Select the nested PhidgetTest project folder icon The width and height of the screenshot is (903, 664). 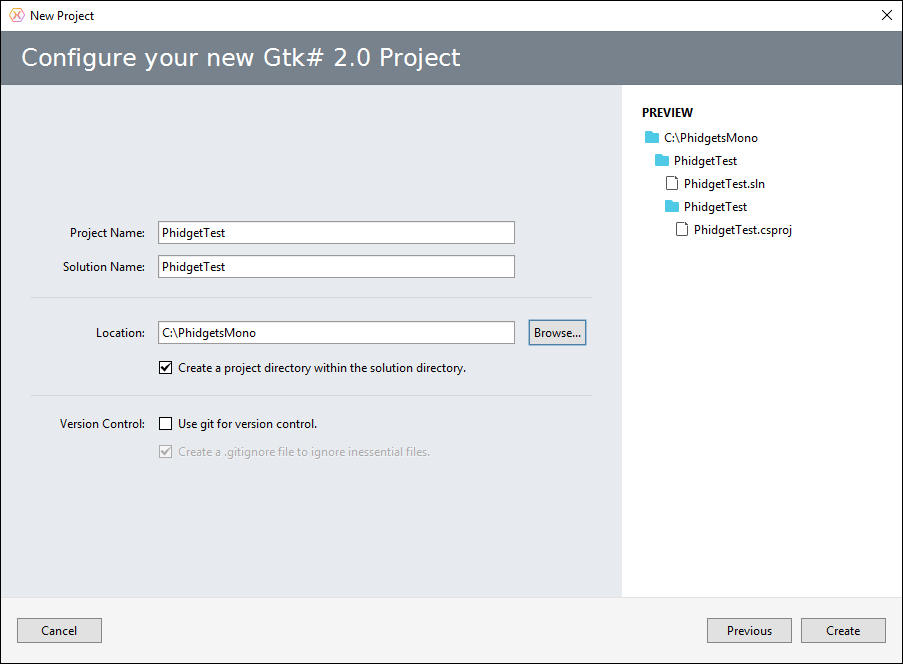(671, 206)
